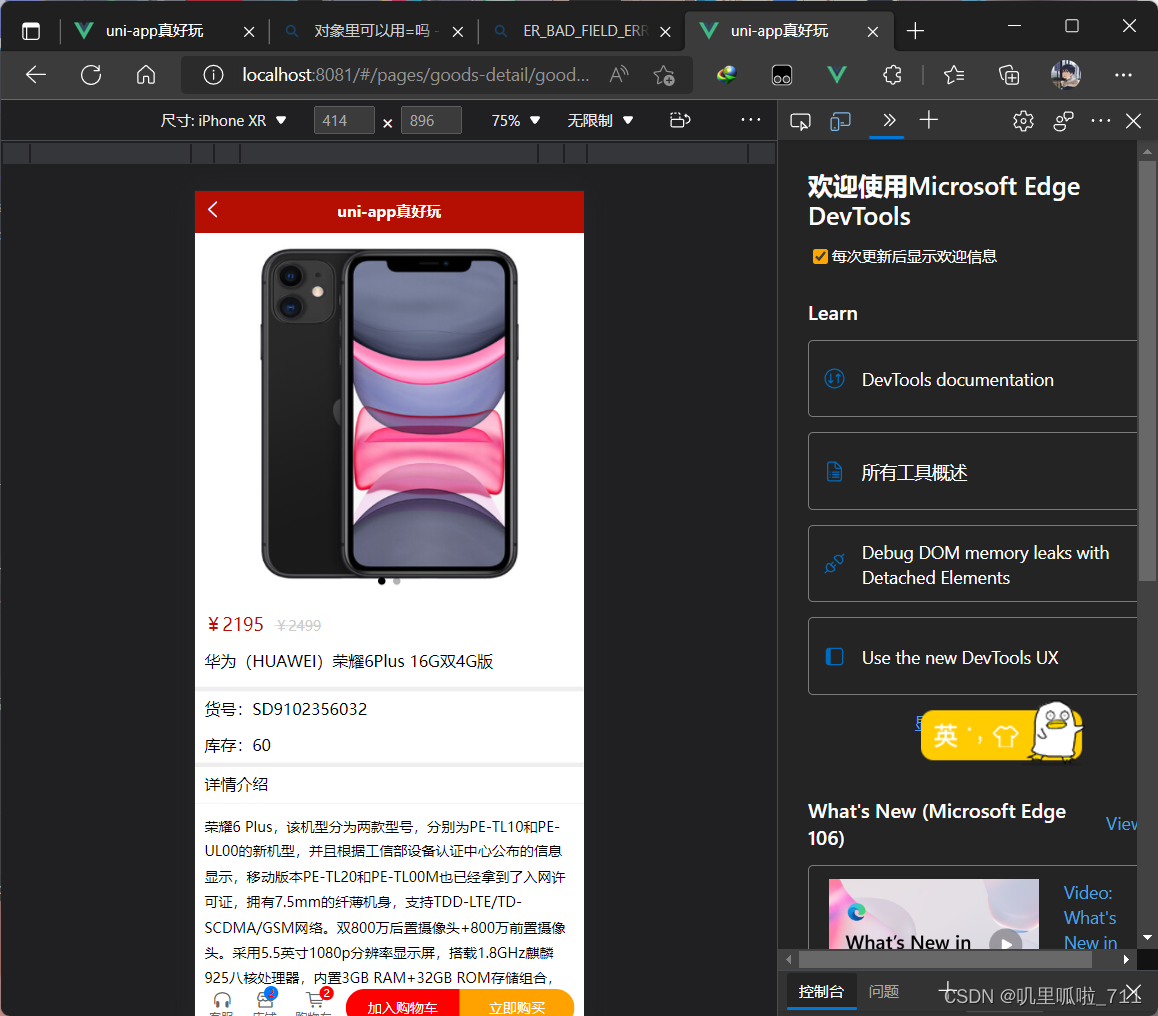The image size is (1158, 1016).
Task: Go back in the uni-app page header
Action: (213, 210)
